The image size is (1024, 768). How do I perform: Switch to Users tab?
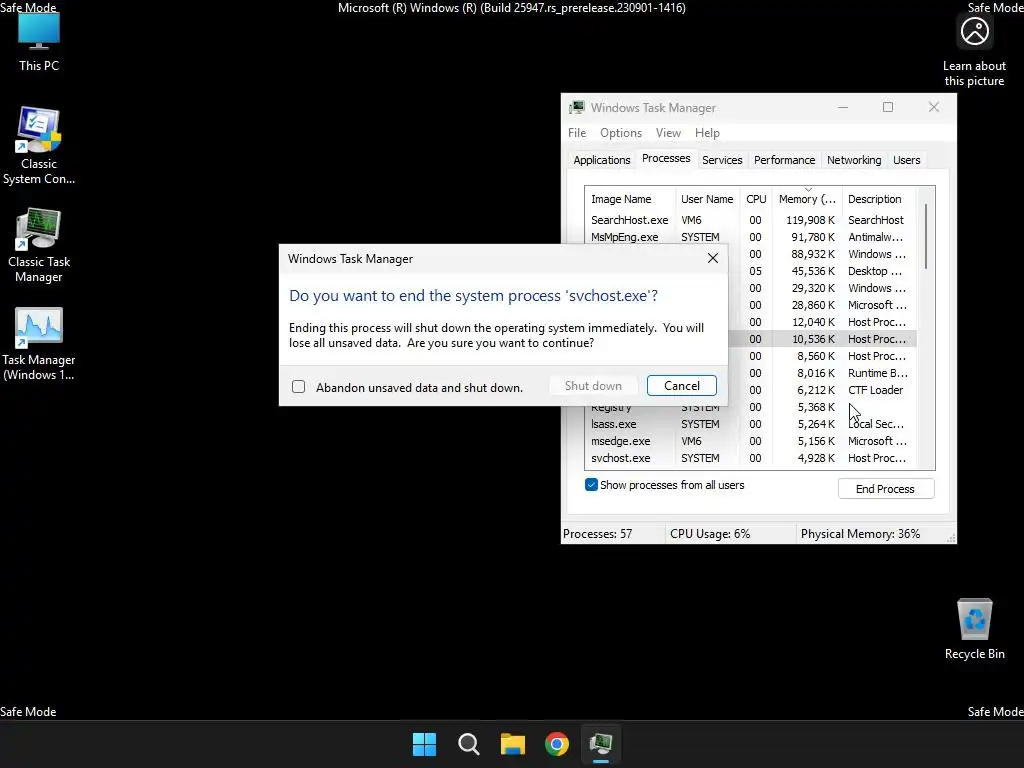click(x=906, y=160)
